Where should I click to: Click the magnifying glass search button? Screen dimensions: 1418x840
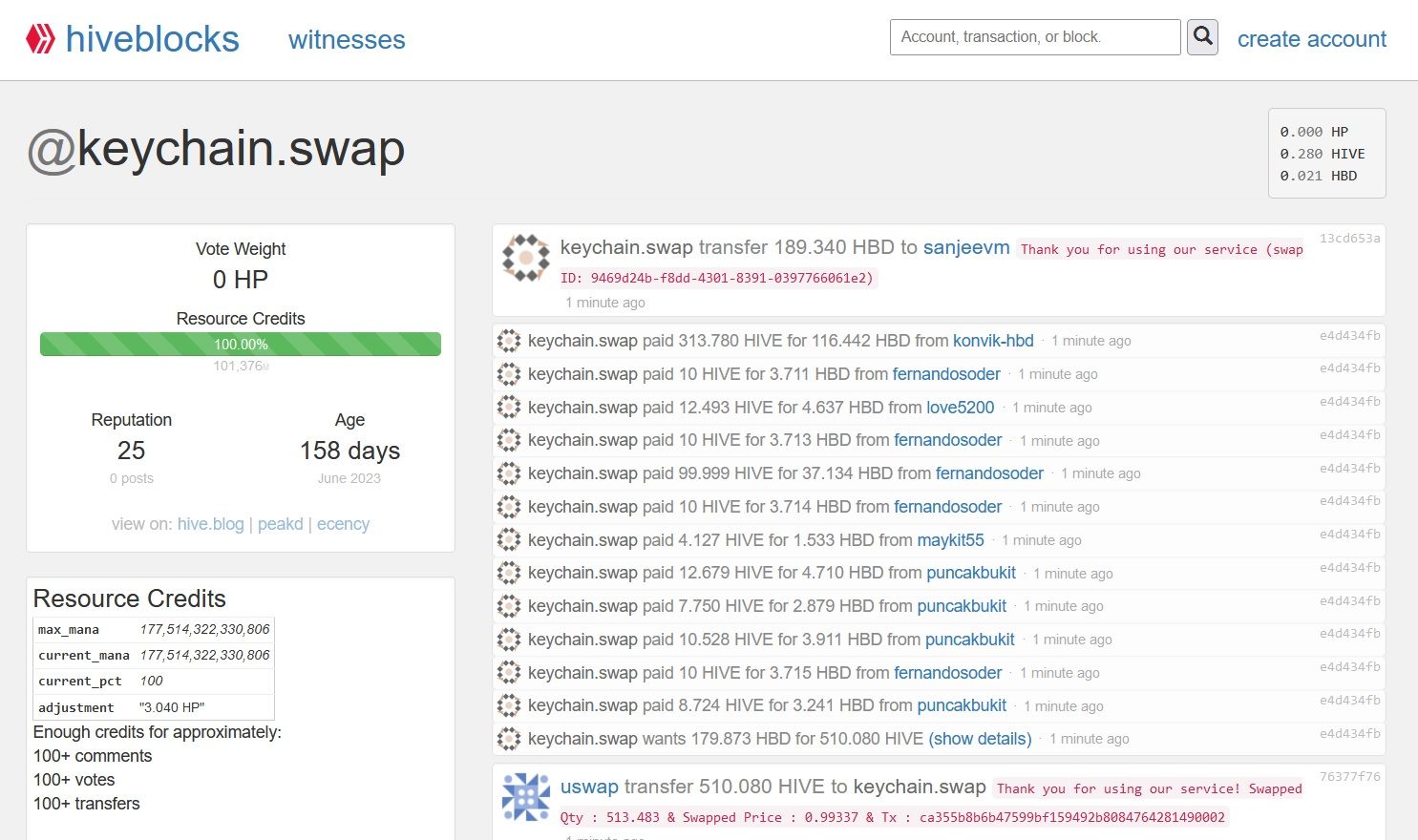1202,37
